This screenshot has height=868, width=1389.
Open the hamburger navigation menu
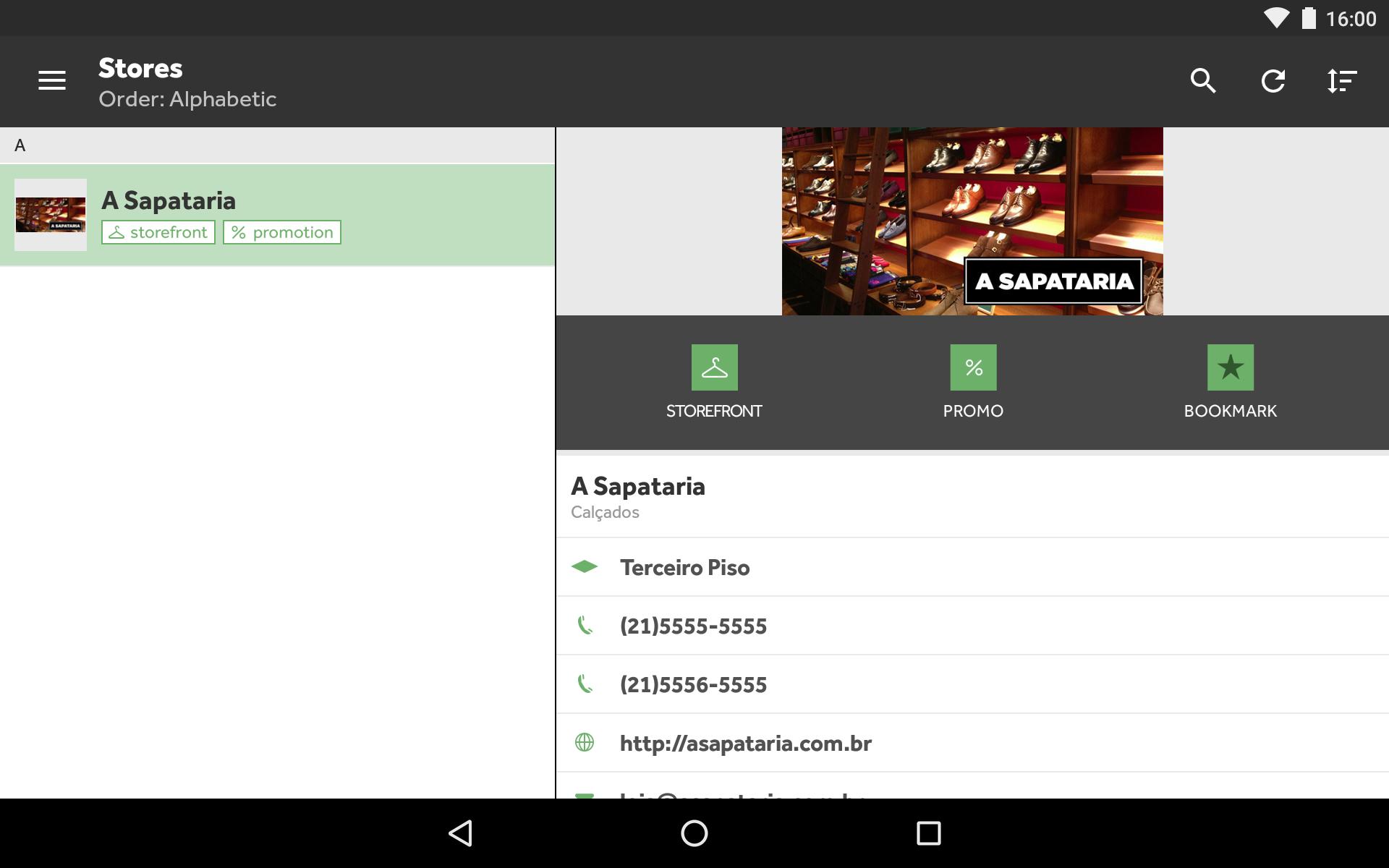point(51,80)
